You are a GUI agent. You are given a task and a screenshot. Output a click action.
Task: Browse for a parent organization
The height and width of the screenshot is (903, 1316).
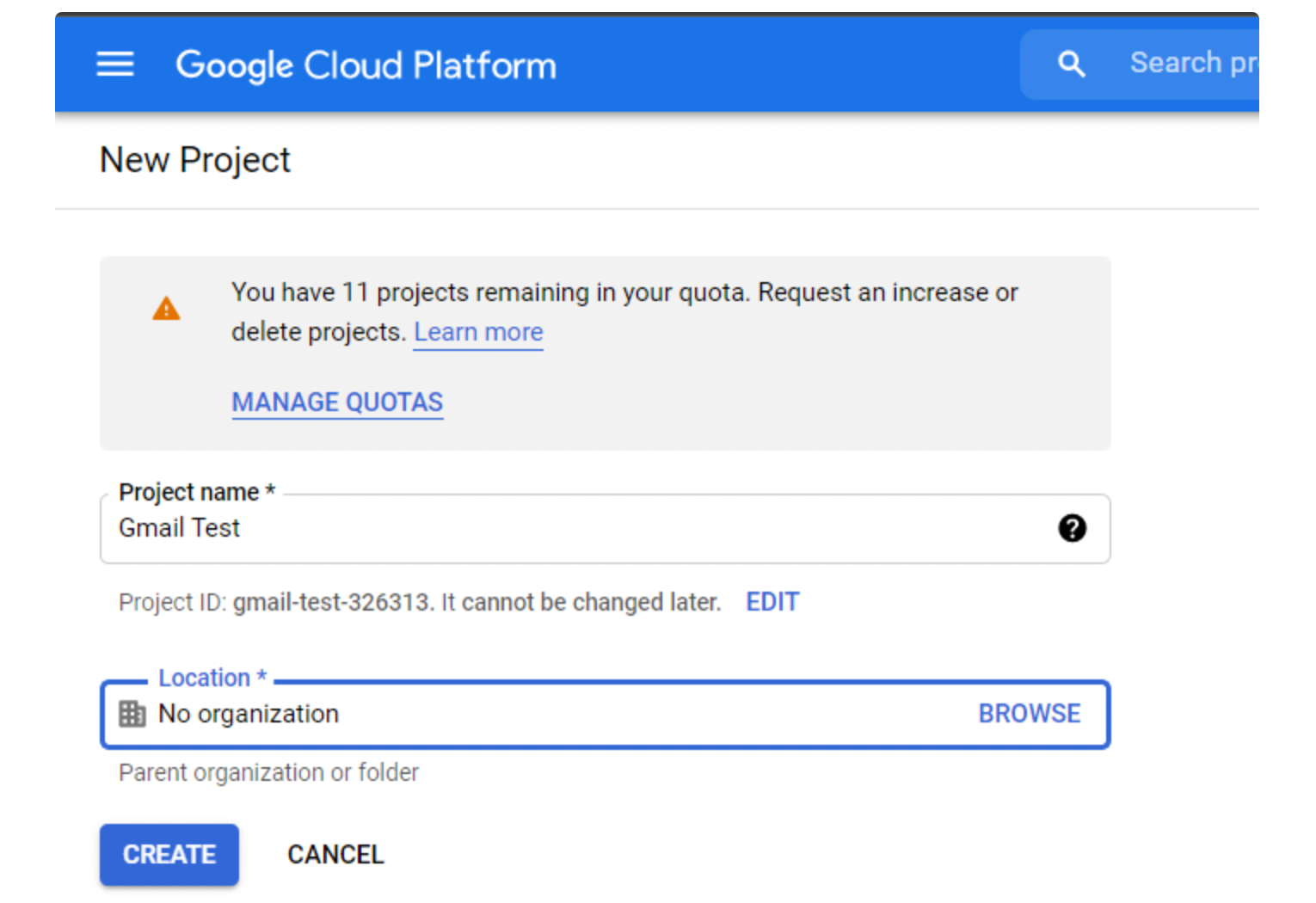coord(1030,714)
